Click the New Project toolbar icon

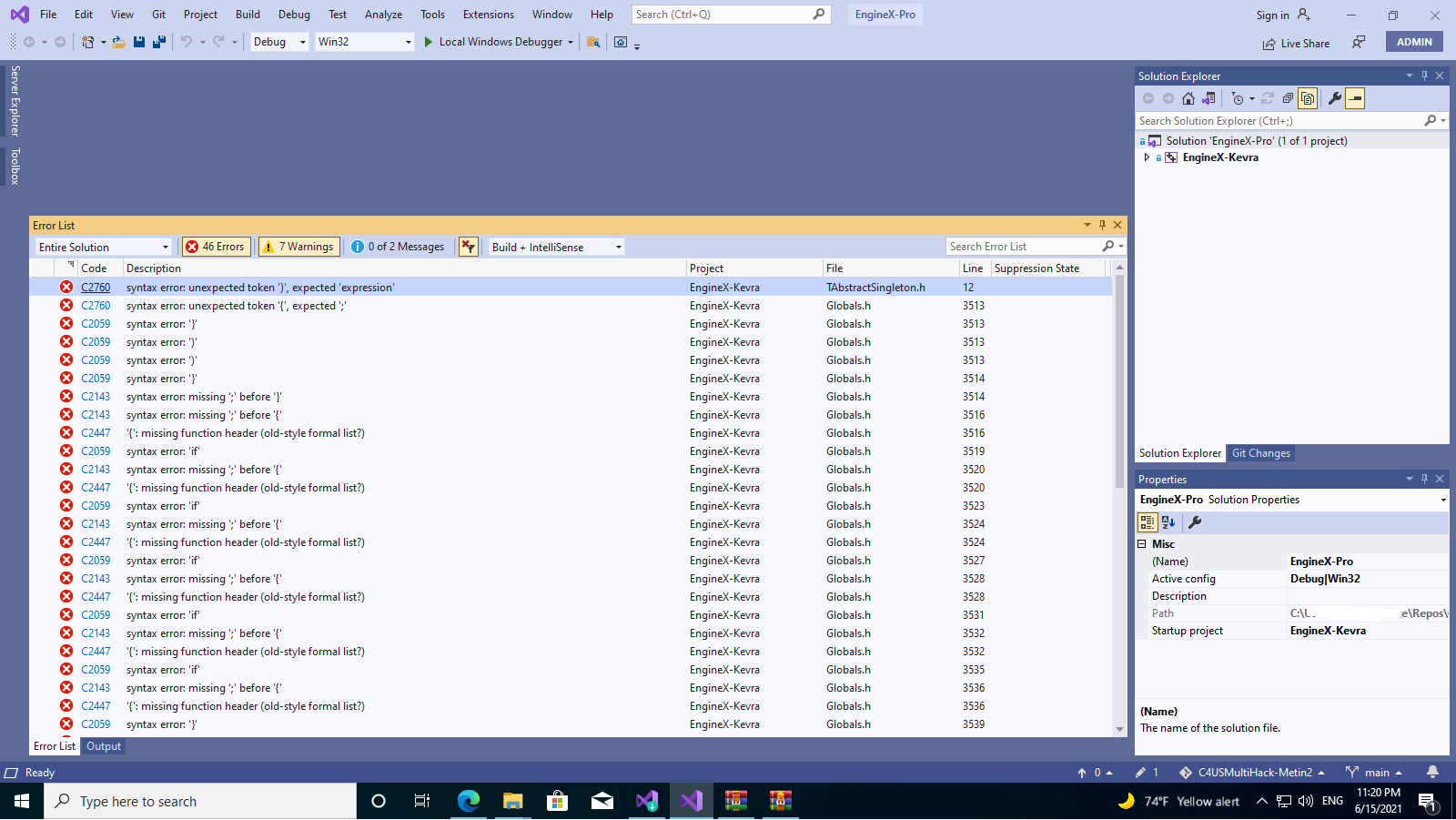click(x=87, y=42)
